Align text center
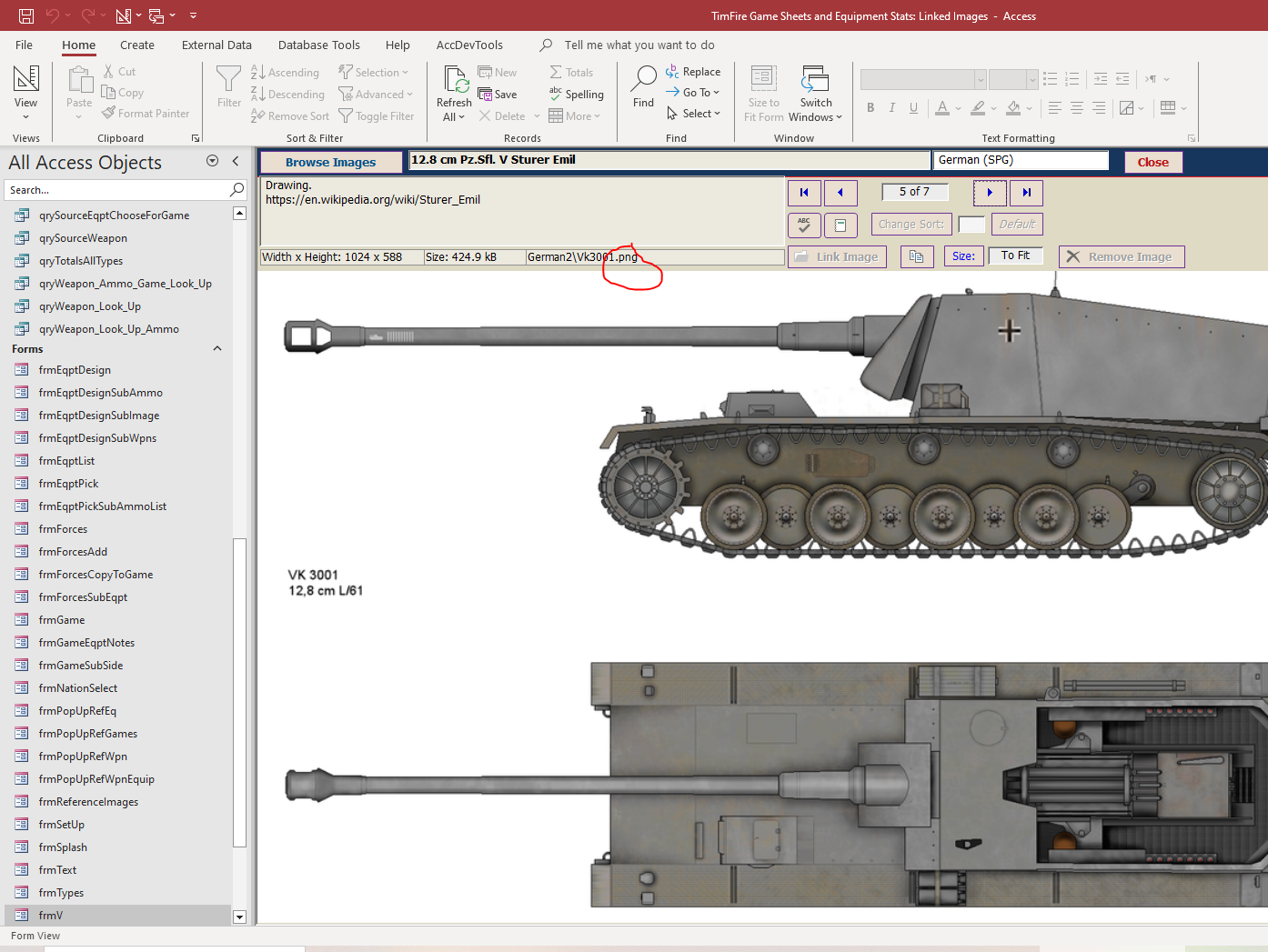The width and height of the screenshot is (1268, 952). 1077,108
